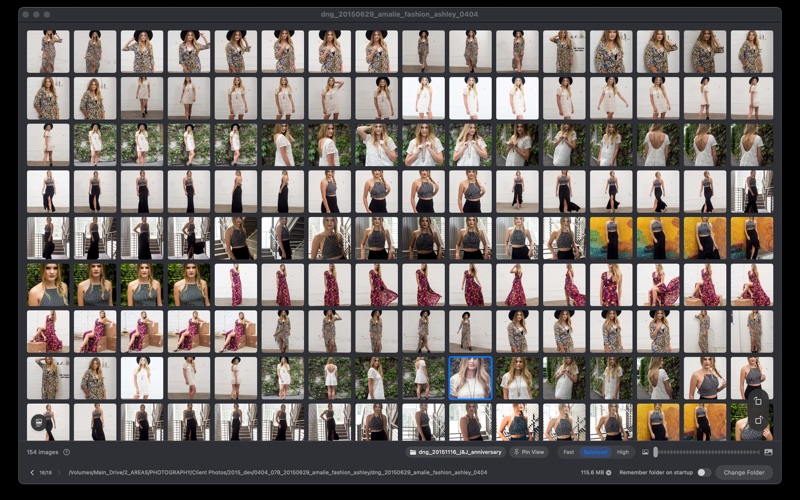Open the dng_20151116_j&J_anniversary folder shortcut
The image size is (800, 500).
tap(456, 452)
